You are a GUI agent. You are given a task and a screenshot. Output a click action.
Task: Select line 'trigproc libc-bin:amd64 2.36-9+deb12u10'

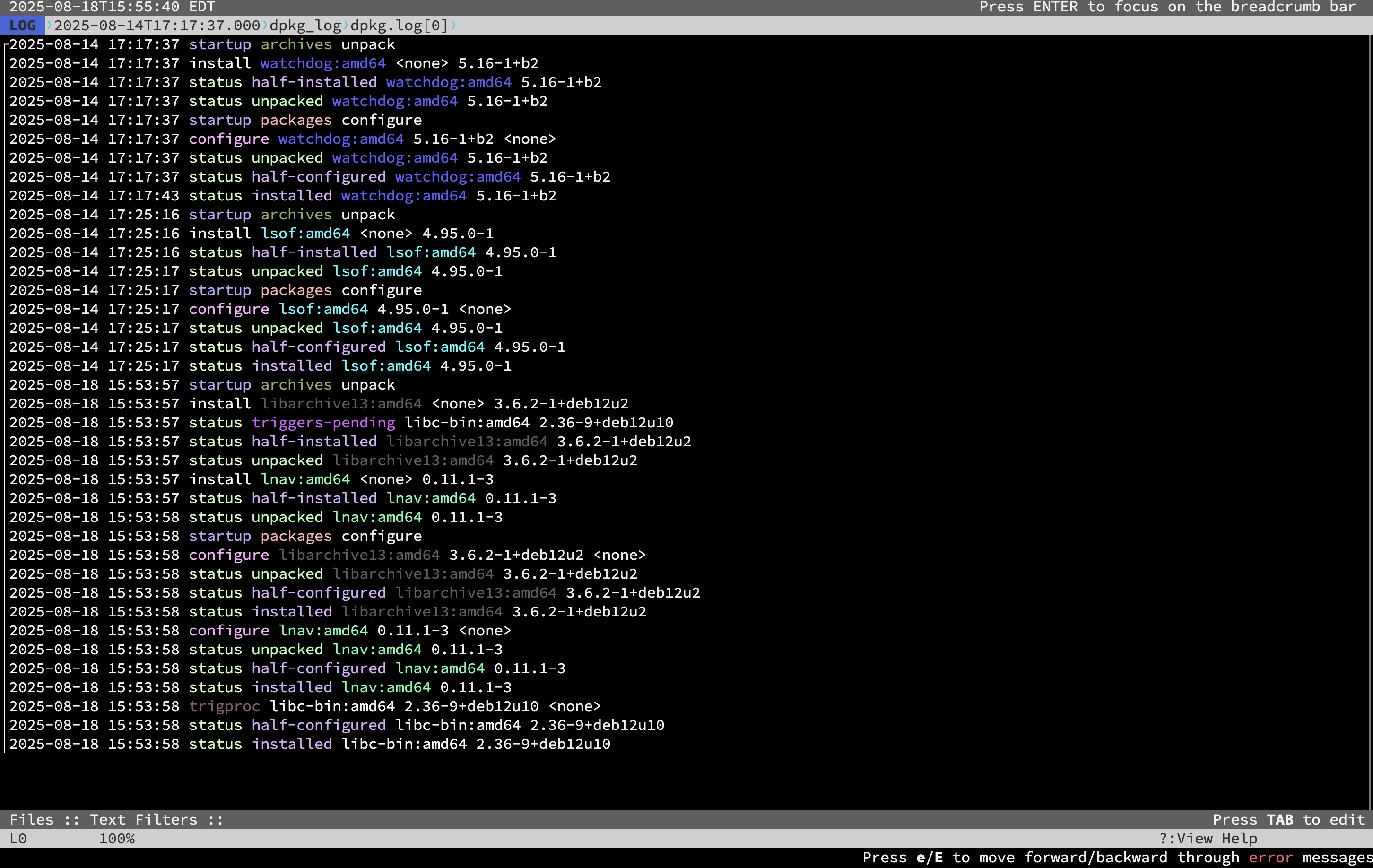[305, 706]
